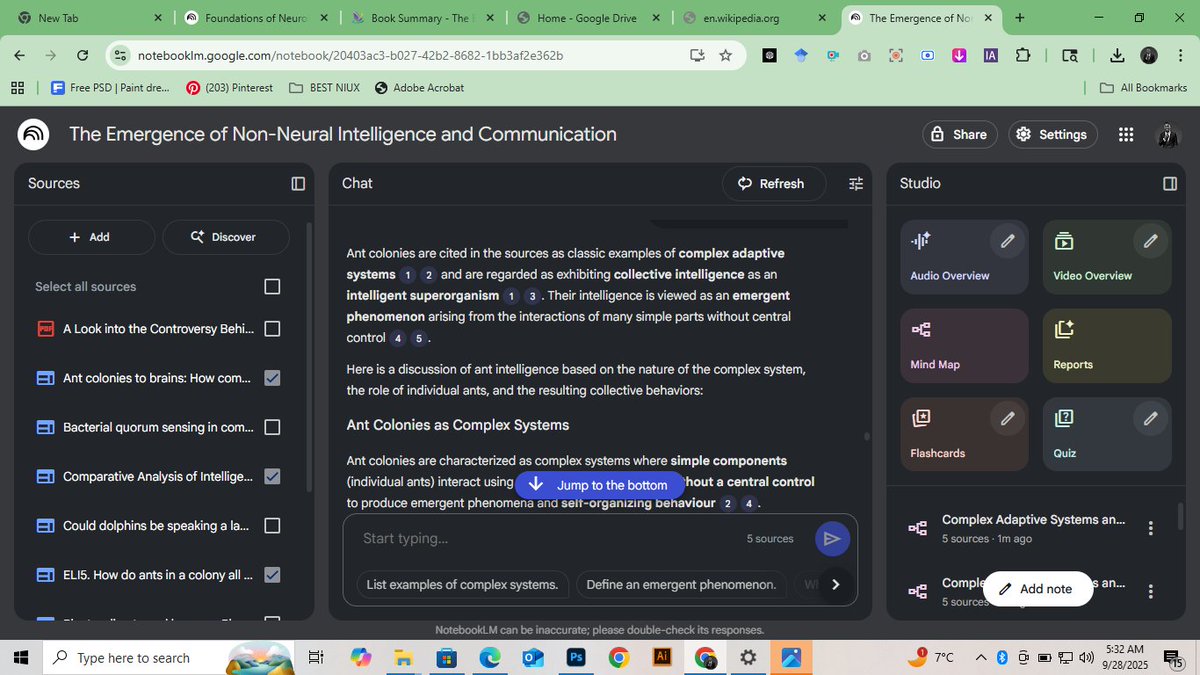This screenshot has height=675, width=1200.
Task: Open Photoshop from the taskbar
Action: coord(576,657)
